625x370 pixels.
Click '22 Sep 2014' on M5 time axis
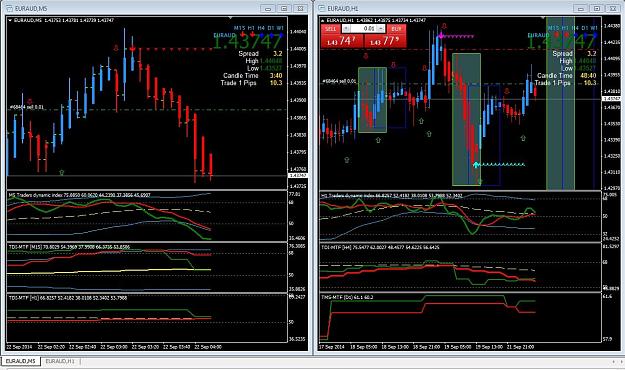pyautogui.click(x=19, y=347)
